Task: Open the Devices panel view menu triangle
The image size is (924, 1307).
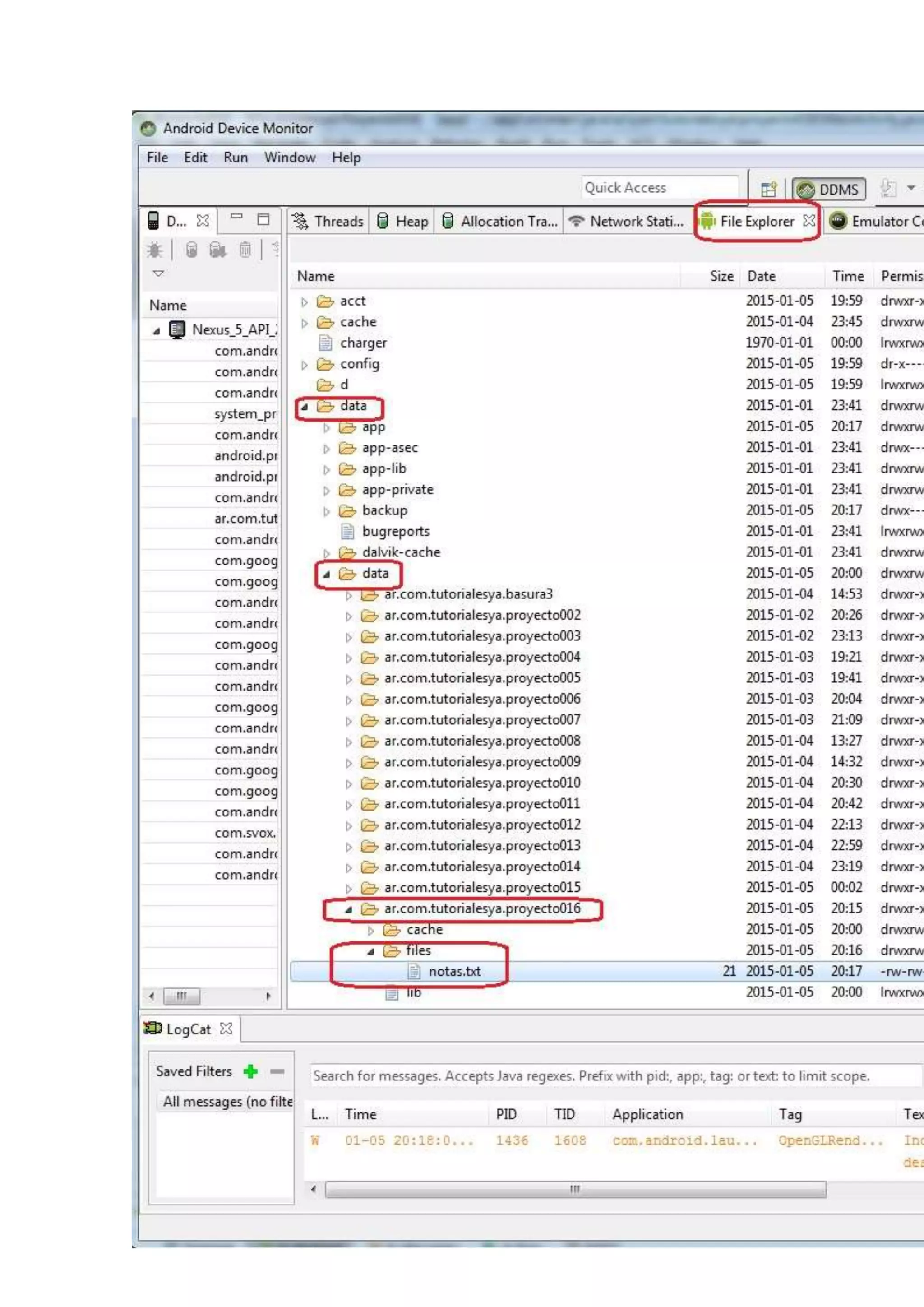Action: pyautogui.click(x=158, y=274)
